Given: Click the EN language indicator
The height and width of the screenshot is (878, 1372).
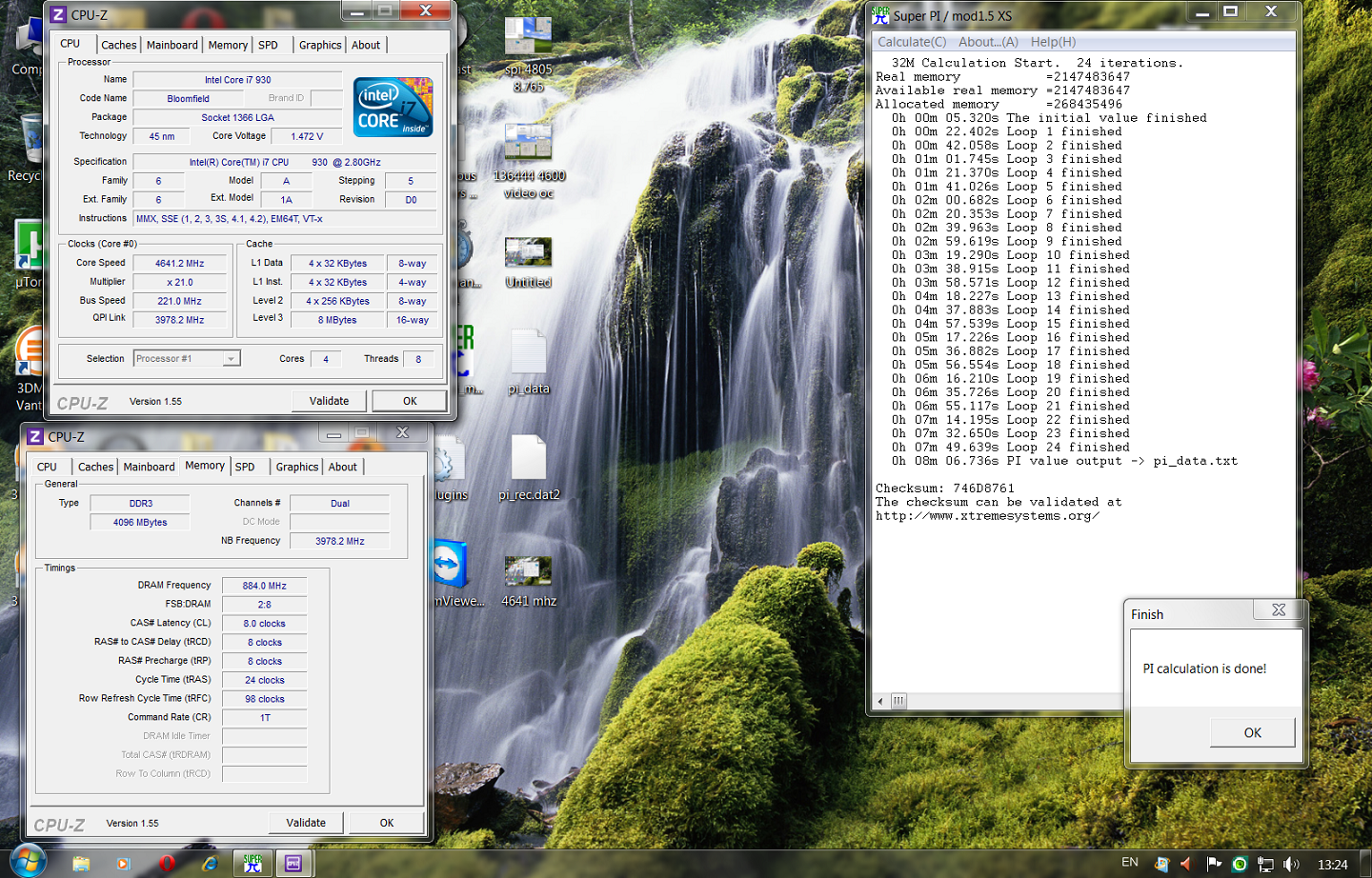Looking at the screenshot, I should (x=1130, y=862).
